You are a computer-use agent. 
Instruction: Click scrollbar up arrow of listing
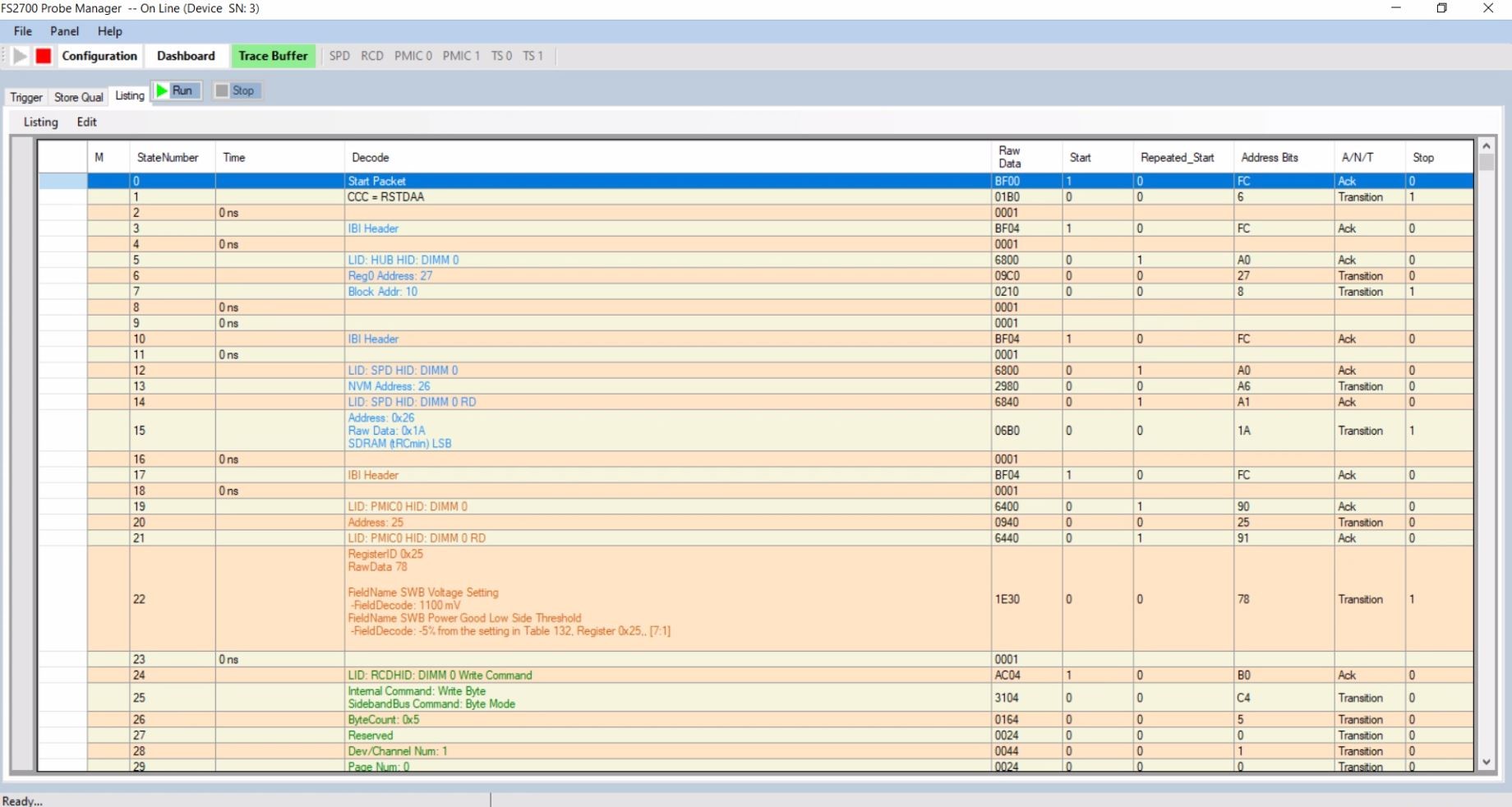click(x=1486, y=145)
